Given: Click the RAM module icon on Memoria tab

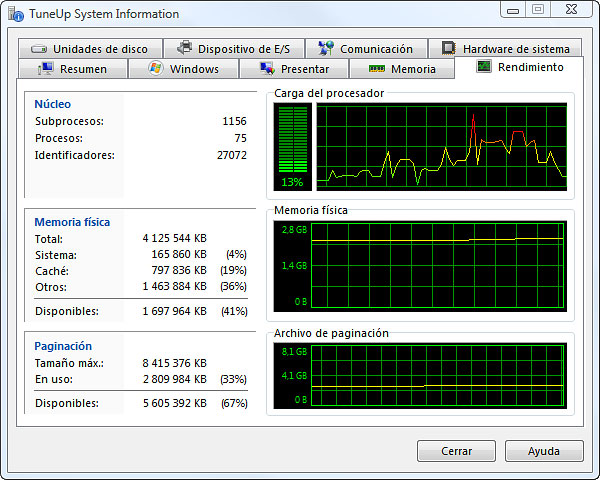Looking at the screenshot, I should tap(377, 69).
